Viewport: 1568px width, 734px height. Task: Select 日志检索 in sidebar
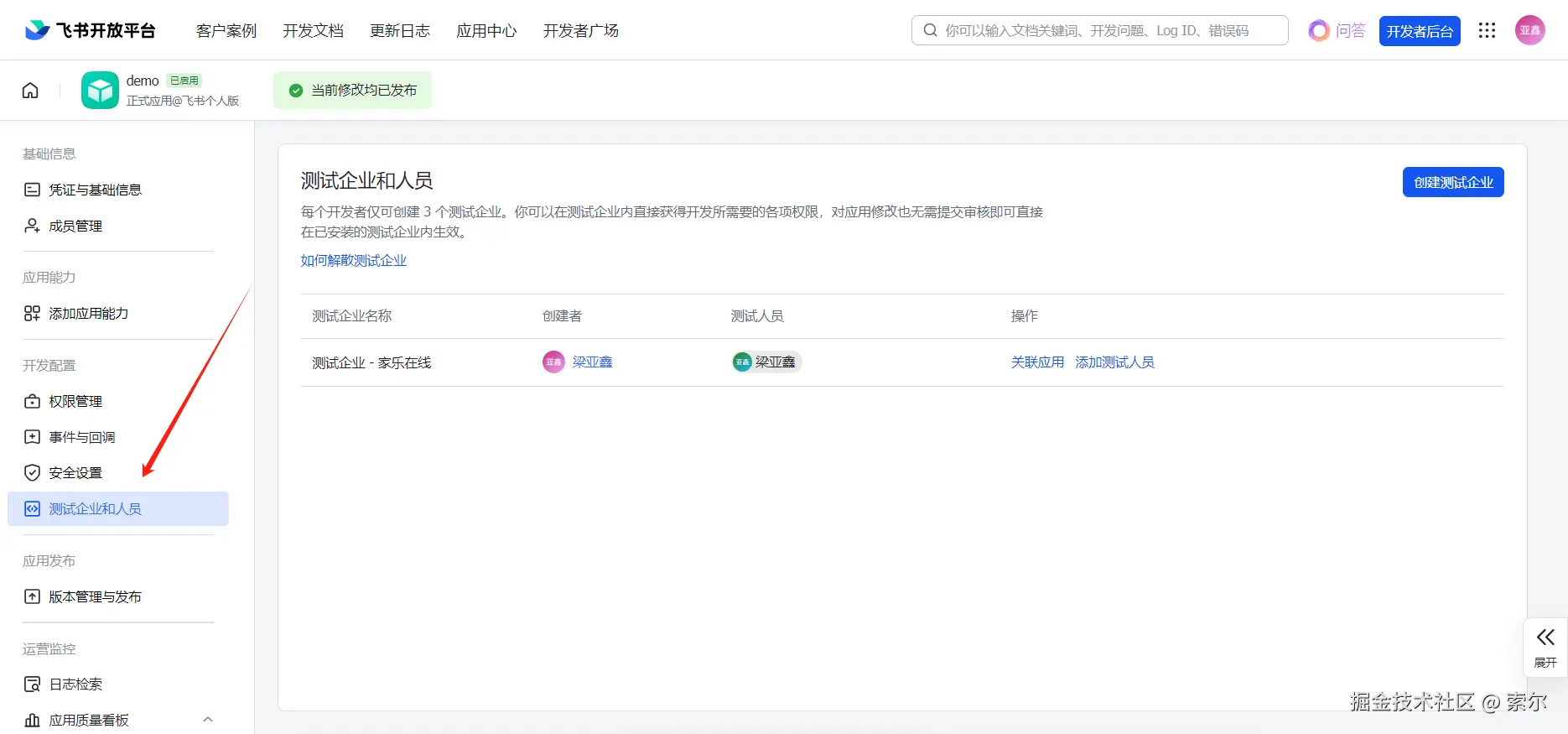(118, 684)
